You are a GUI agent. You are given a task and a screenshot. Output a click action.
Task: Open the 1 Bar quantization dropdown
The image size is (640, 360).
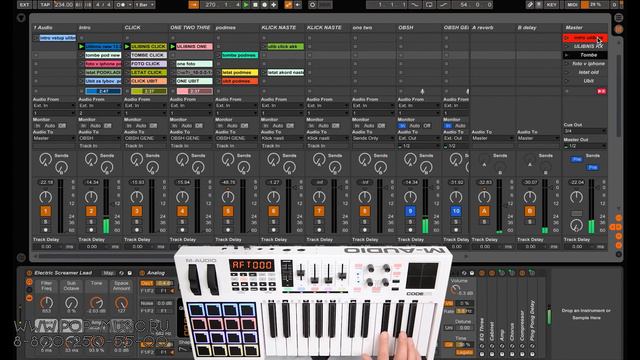tap(144, 5)
